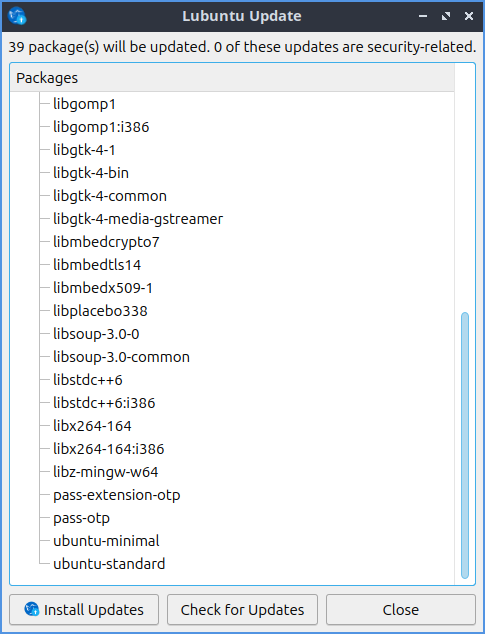
Task: Select libgtk-4-media-gstreamer in the list
Action: click(138, 219)
